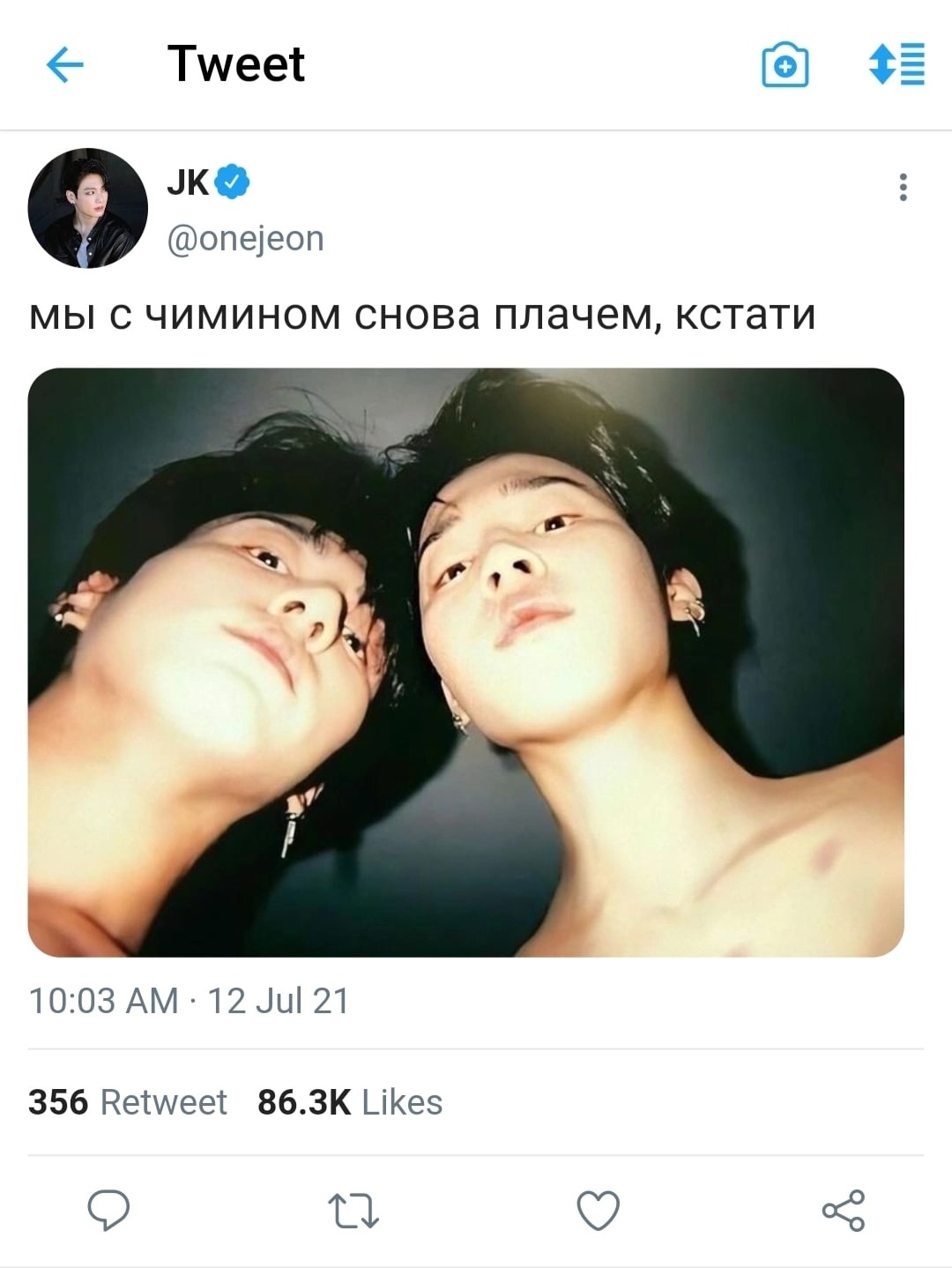Open JK's profile avatar picture
This screenshot has width=952, height=1268.
pyautogui.click(x=87, y=208)
